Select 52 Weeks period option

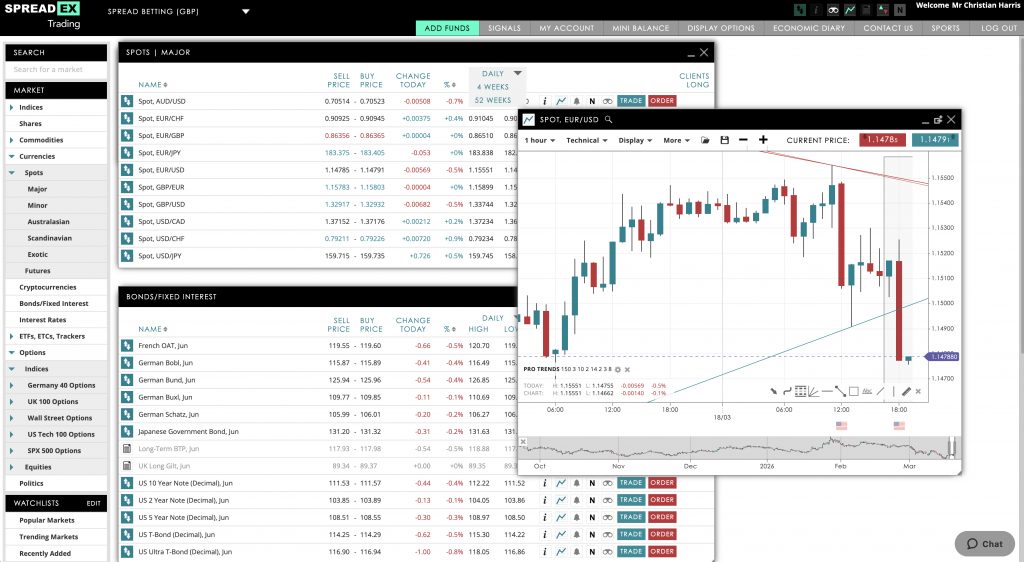coord(493,100)
